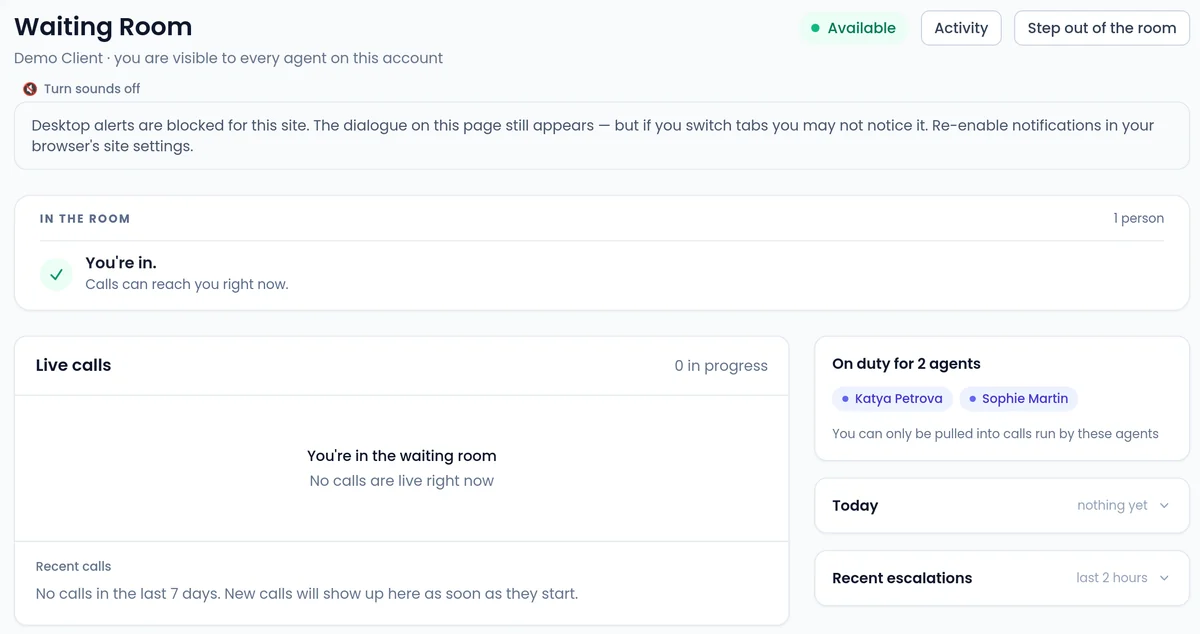The height and width of the screenshot is (634, 1200).
Task: Click the Live calls heading
Action: click(x=73, y=365)
